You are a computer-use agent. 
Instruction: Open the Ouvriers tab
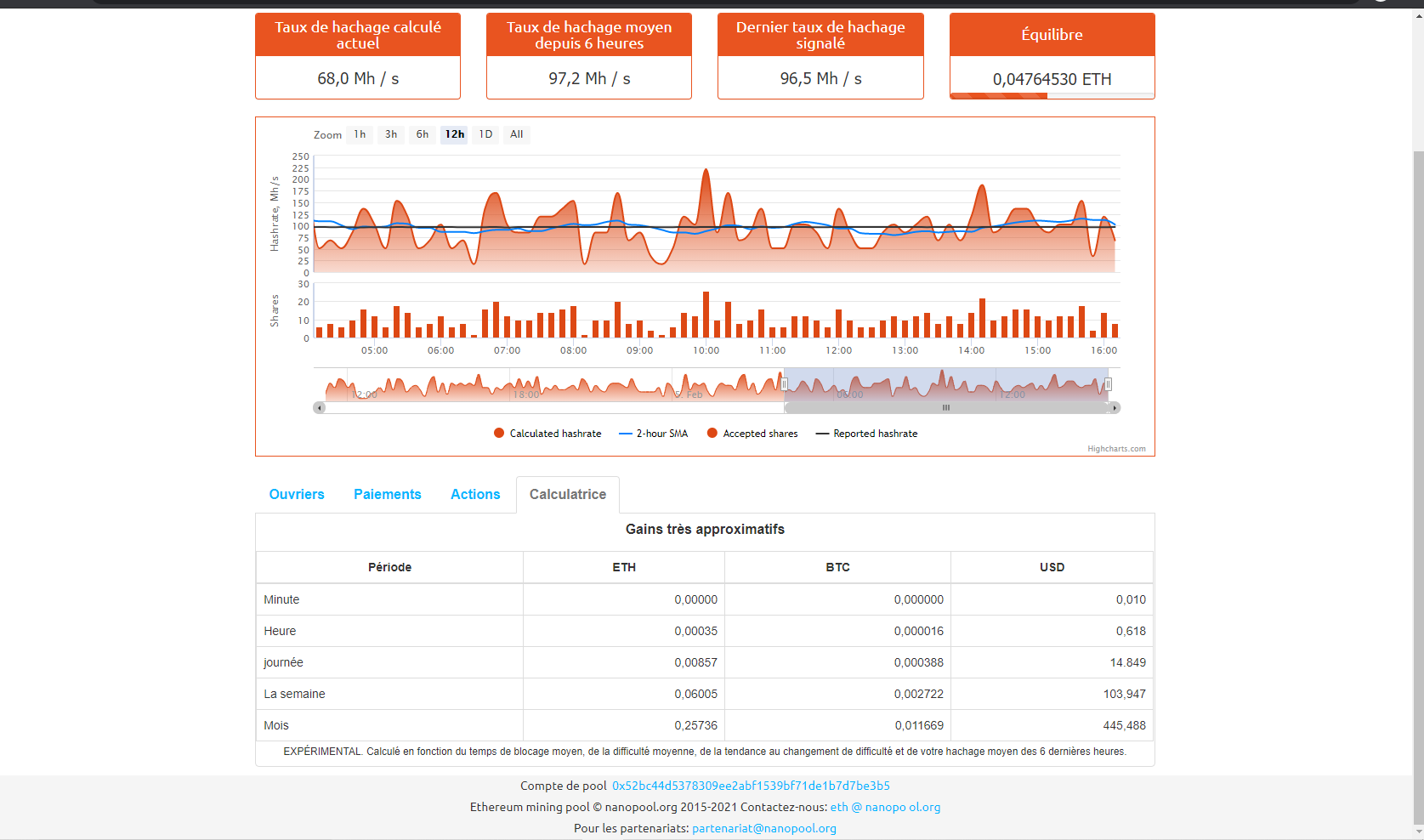tap(297, 495)
